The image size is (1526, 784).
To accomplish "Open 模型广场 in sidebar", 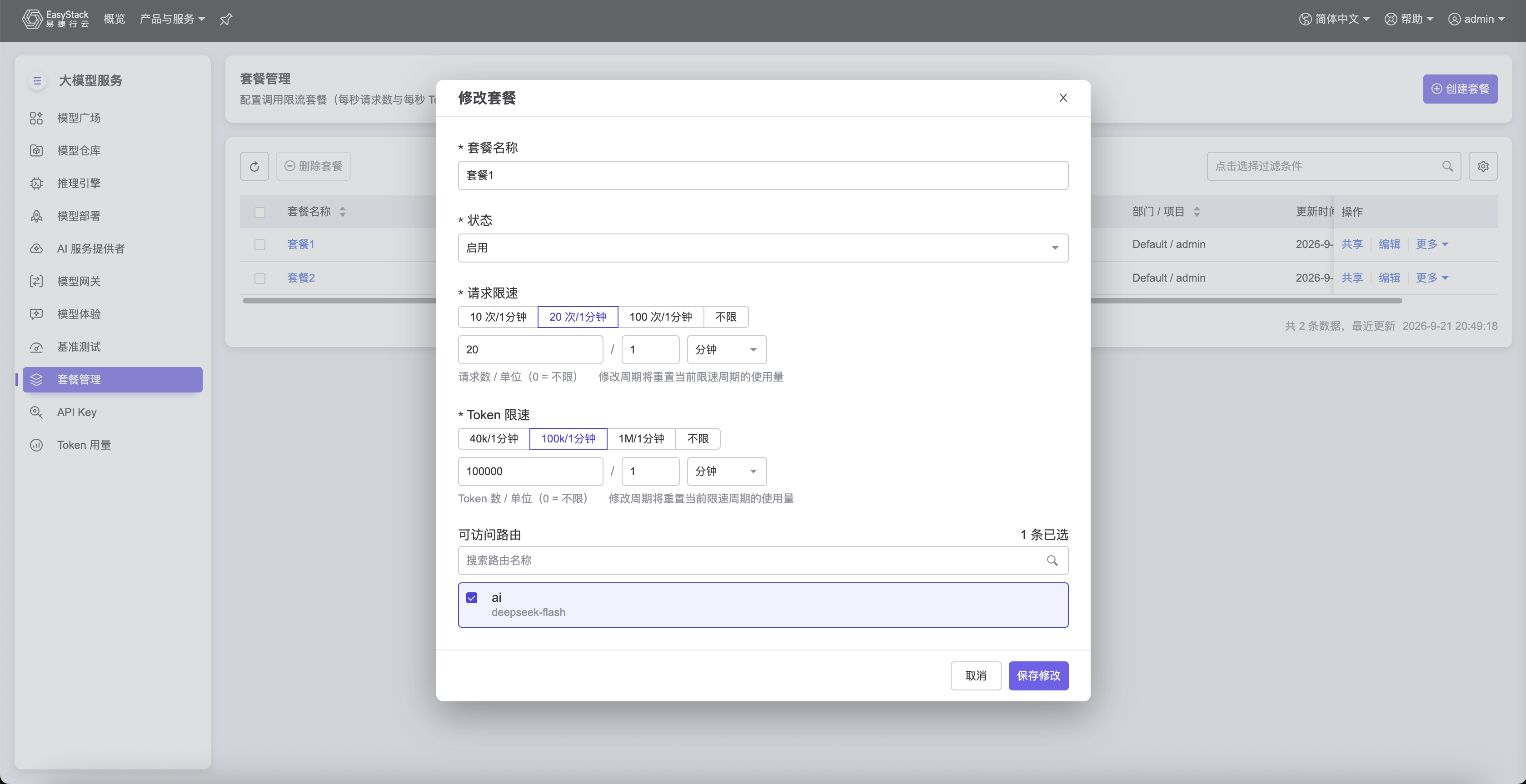I will click(113, 118).
